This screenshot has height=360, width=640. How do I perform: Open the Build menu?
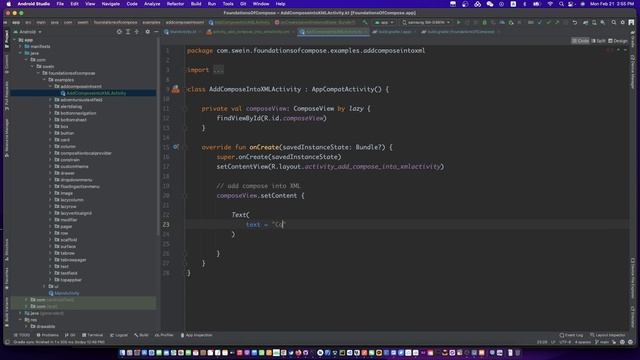[x=196, y=4]
